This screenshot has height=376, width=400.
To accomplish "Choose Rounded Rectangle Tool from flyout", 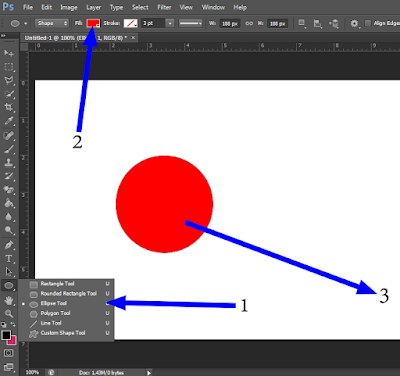I will (x=66, y=294).
